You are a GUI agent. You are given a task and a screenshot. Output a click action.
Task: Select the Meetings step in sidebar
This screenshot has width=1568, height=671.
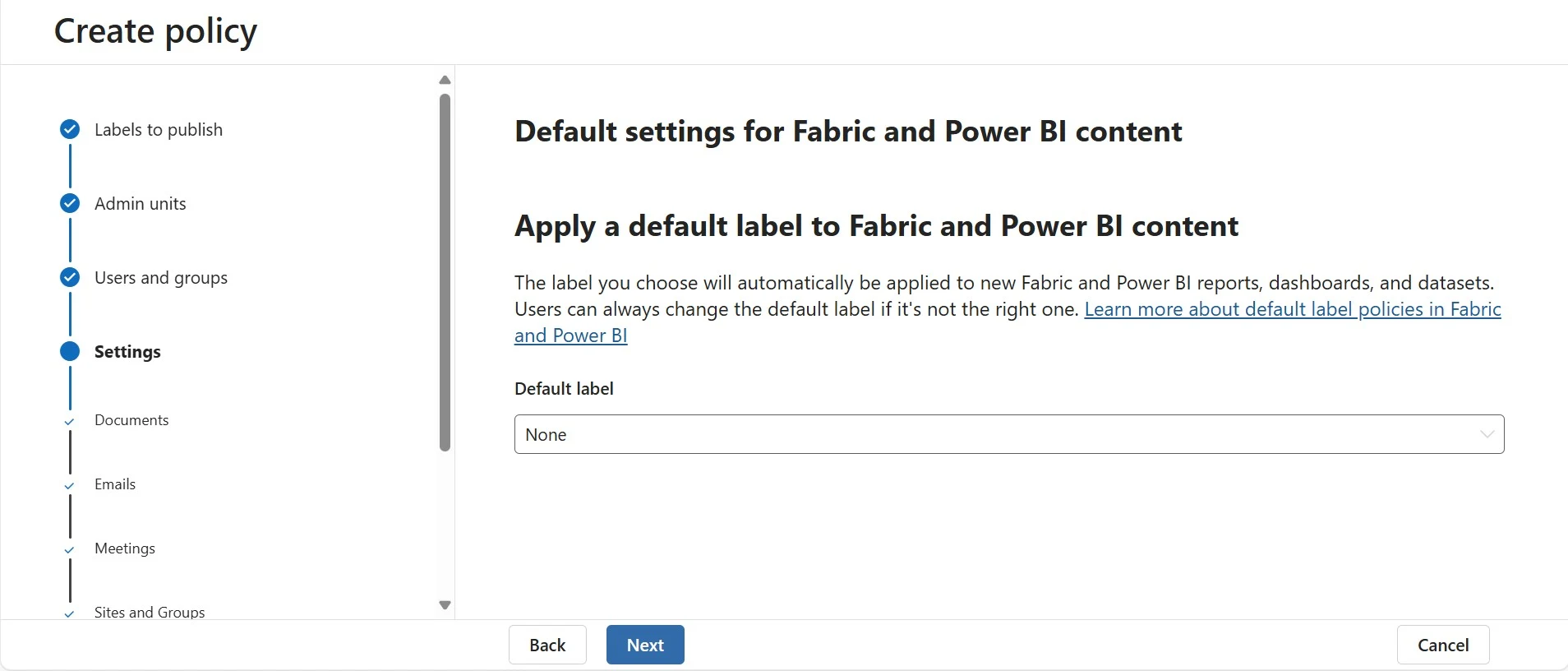[125, 548]
